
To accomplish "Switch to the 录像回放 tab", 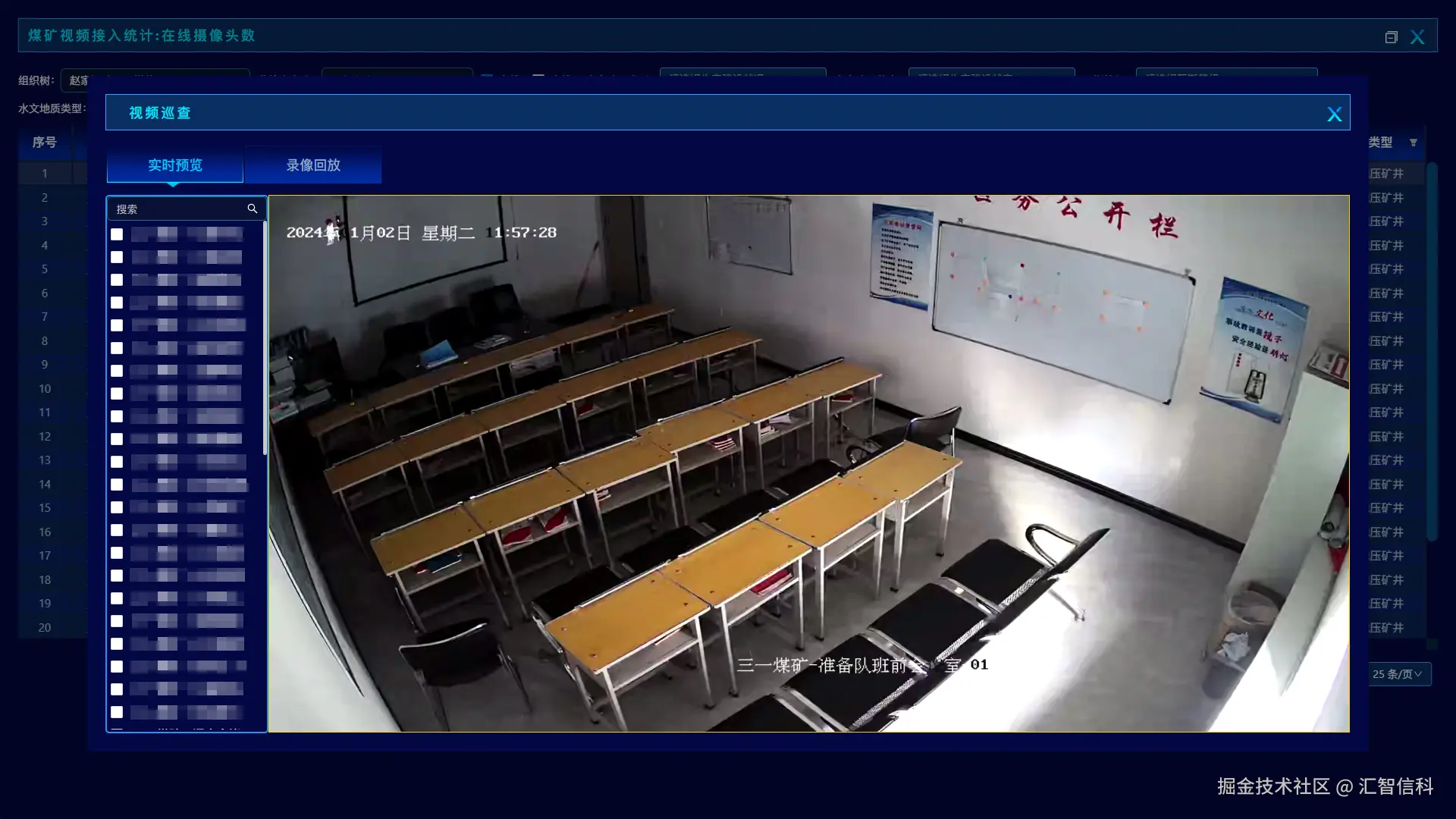I will tap(312, 165).
